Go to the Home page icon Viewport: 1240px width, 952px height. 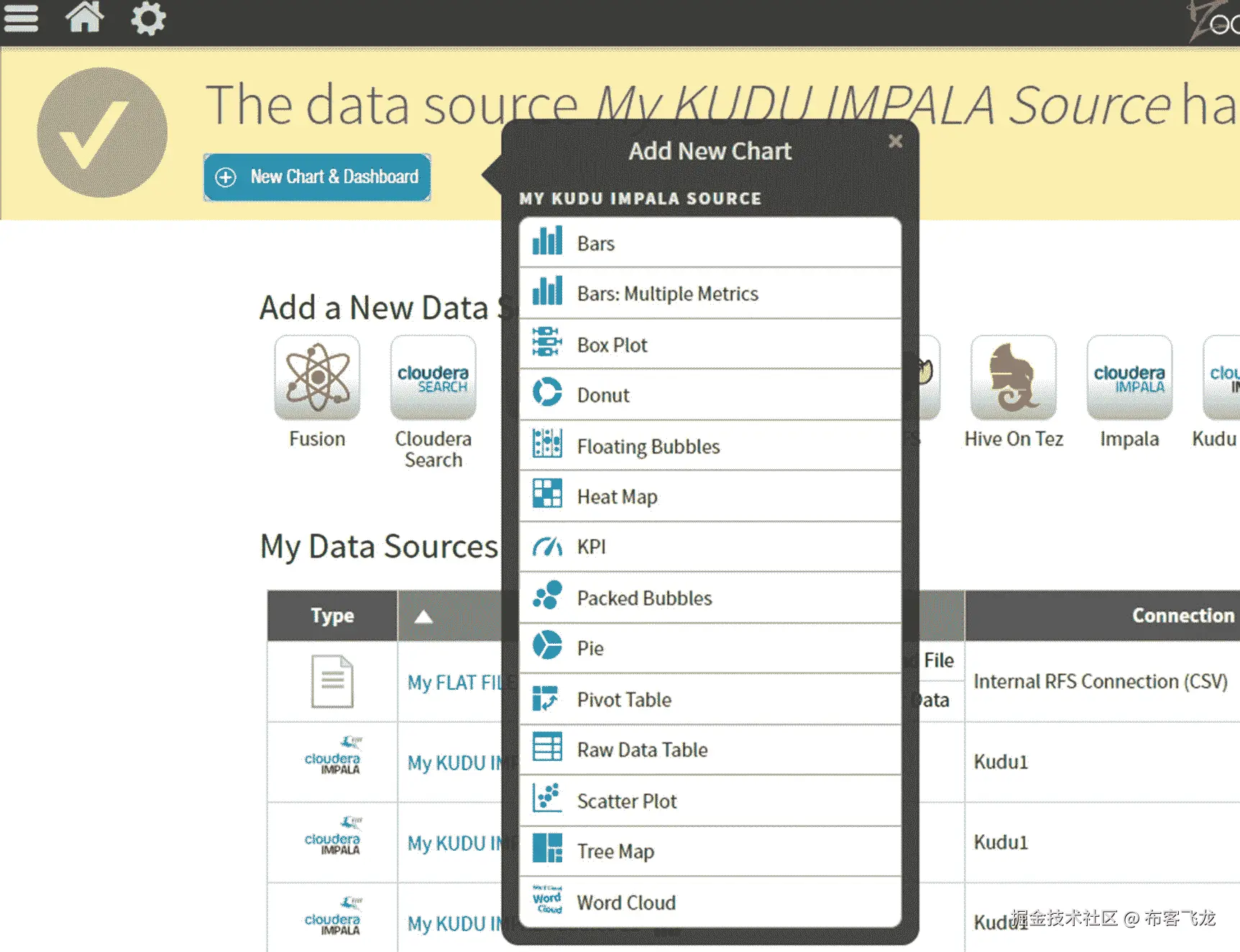click(x=85, y=16)
